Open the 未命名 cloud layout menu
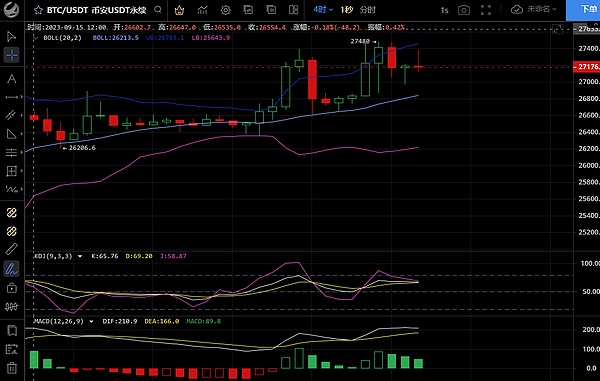 tap(534, 9)
